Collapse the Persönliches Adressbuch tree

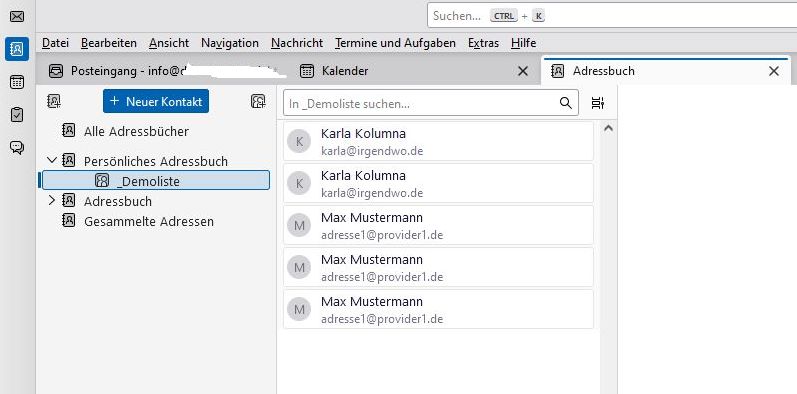(x=51, y=161)
